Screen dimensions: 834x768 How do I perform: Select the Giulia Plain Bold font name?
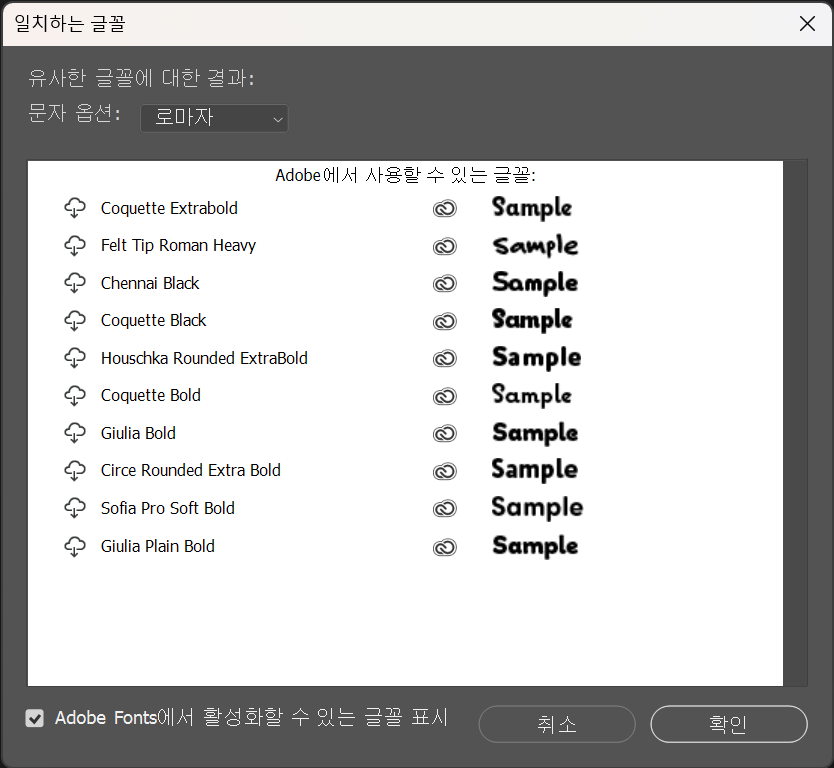[157, 546]
